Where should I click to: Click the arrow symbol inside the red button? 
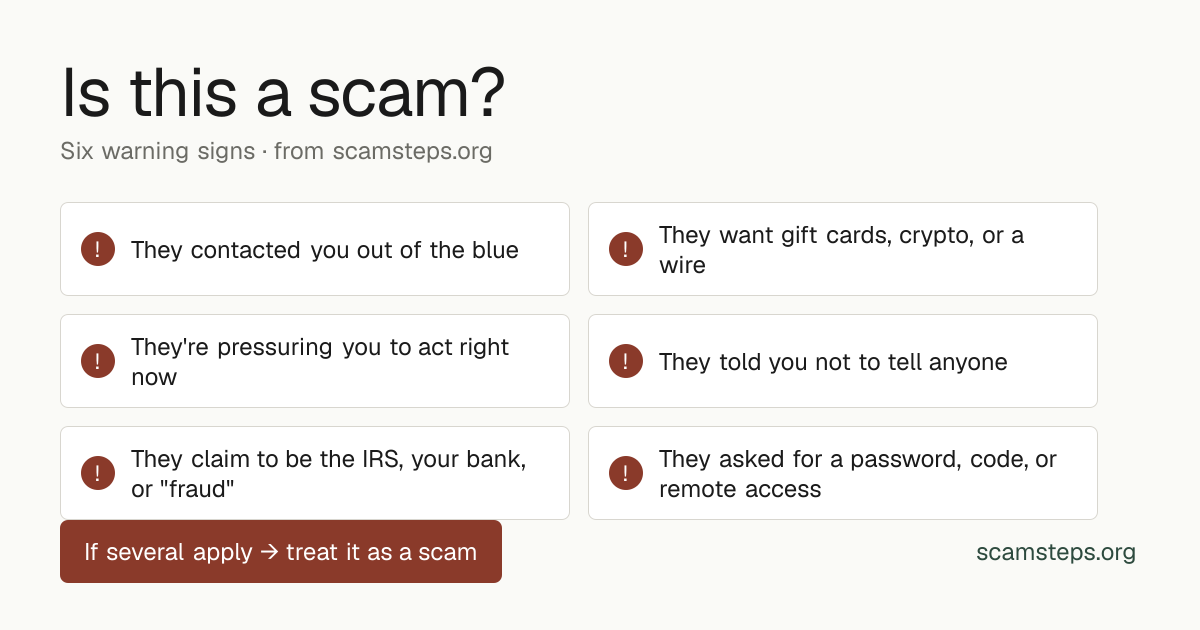tap(269, 552)
